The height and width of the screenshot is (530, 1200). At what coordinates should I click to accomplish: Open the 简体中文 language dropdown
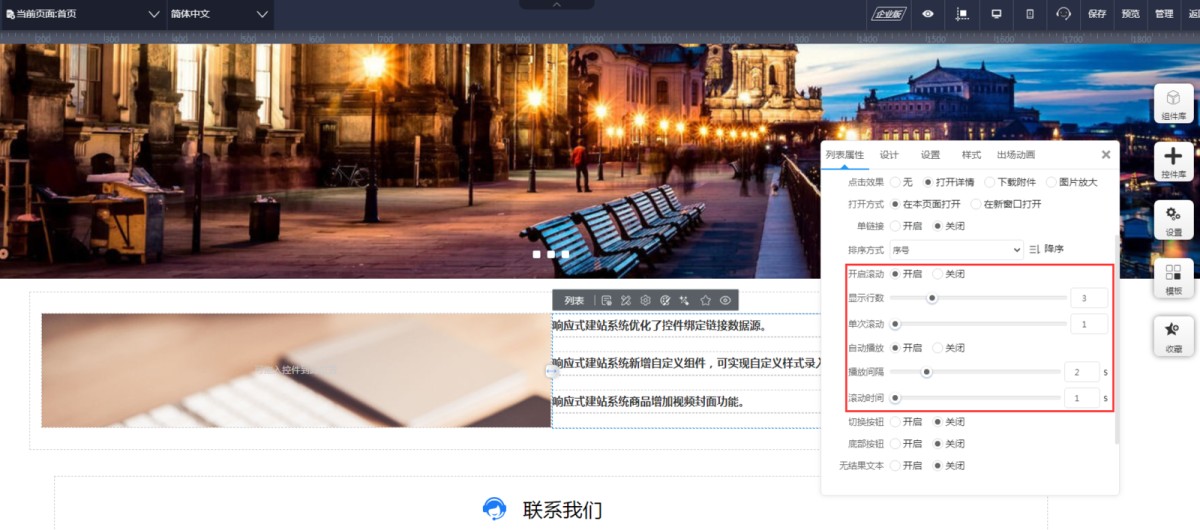219,14
